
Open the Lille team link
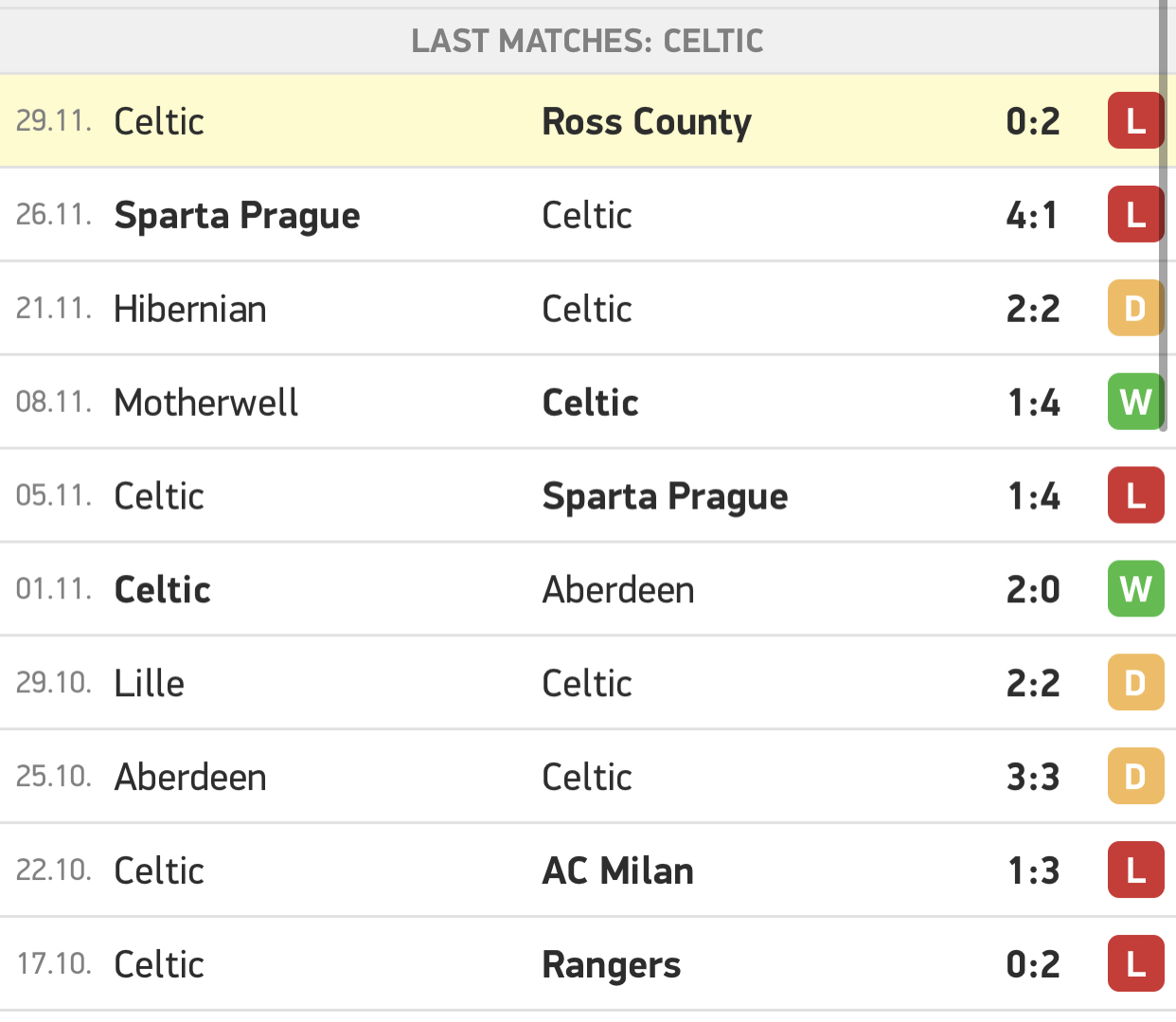point(149,683)
